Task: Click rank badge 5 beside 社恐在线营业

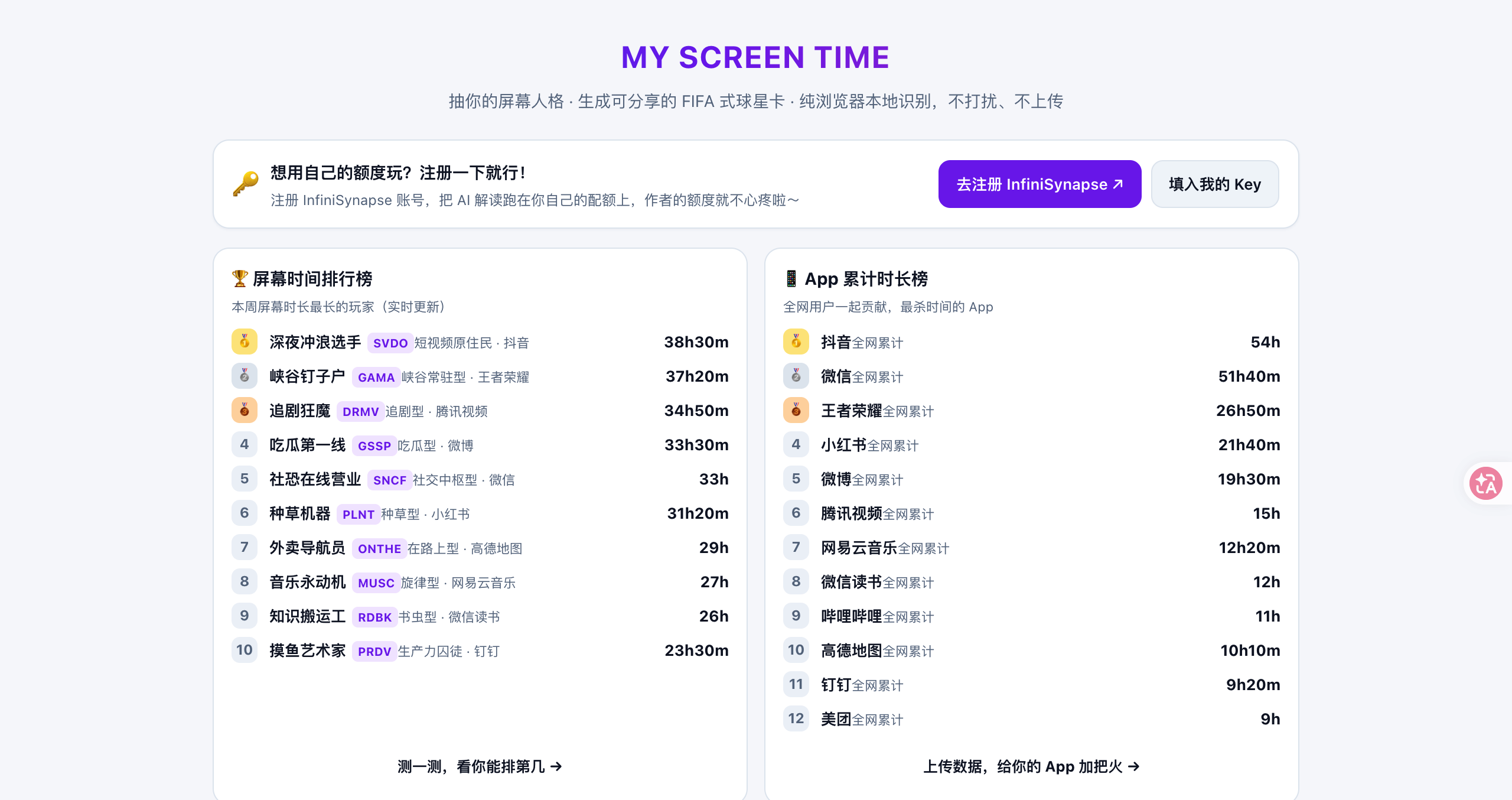Action: [x=245, y=479]
